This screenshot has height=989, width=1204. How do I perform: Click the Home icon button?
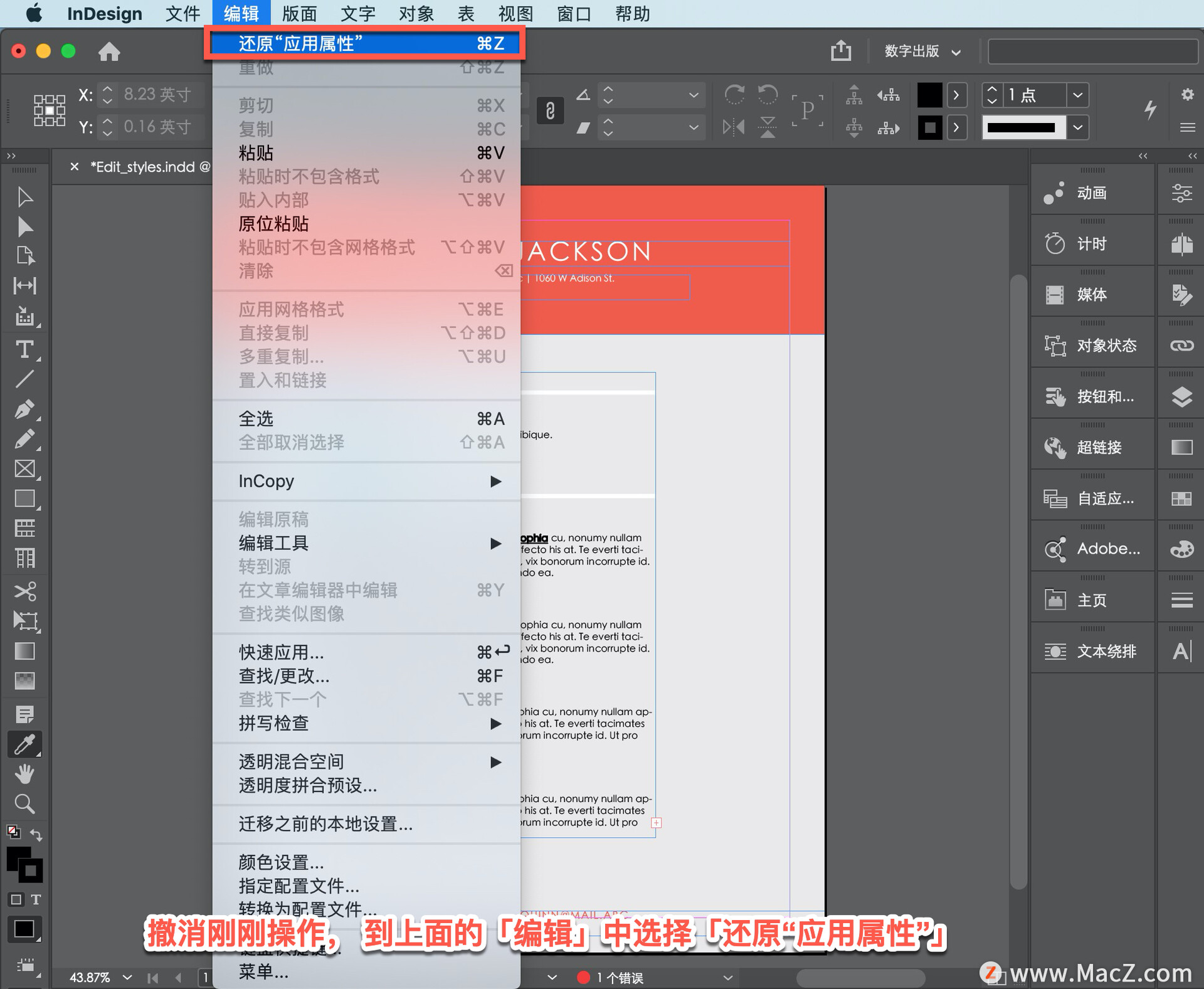[x=109, y=51]
